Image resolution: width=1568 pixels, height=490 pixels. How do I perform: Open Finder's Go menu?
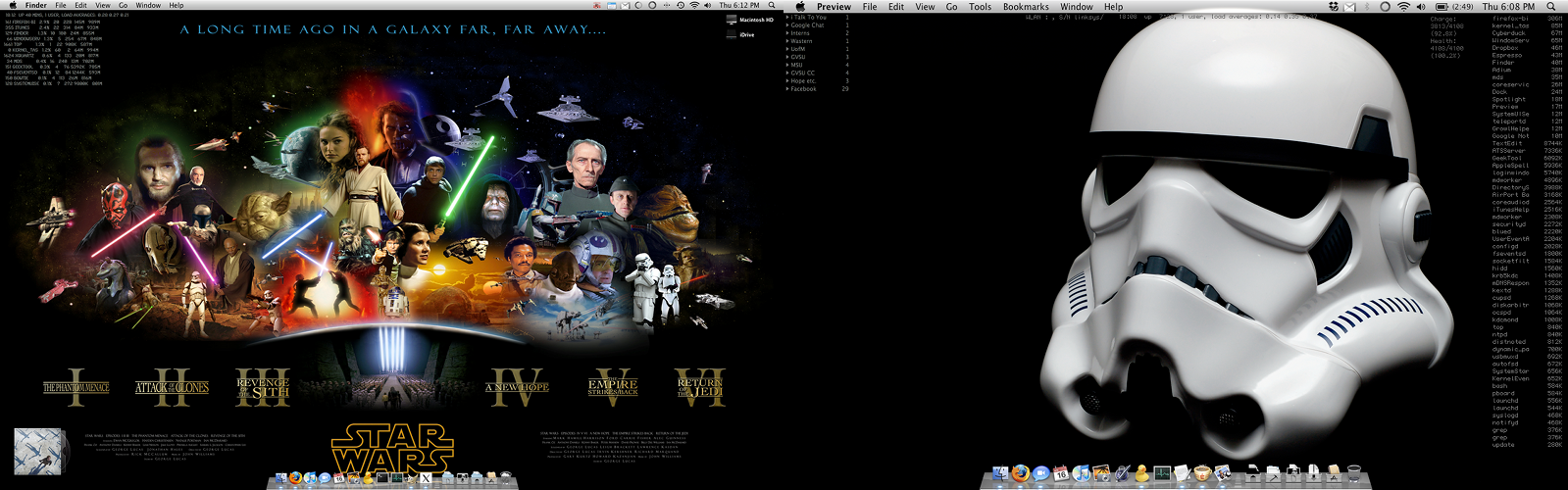[123, 5]
